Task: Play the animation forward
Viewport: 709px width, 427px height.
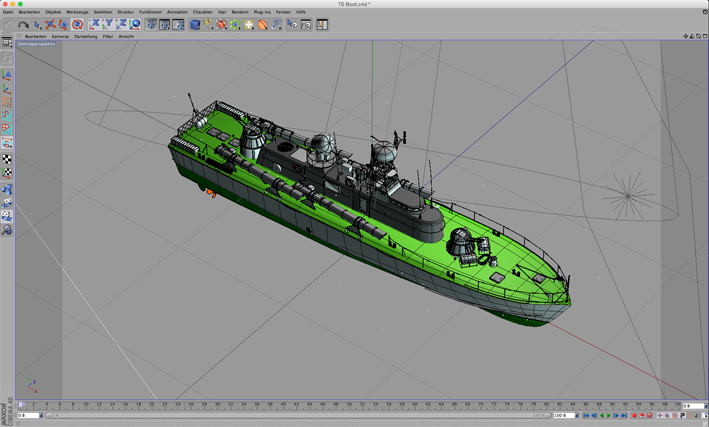Action: click(x=609, y=415)
